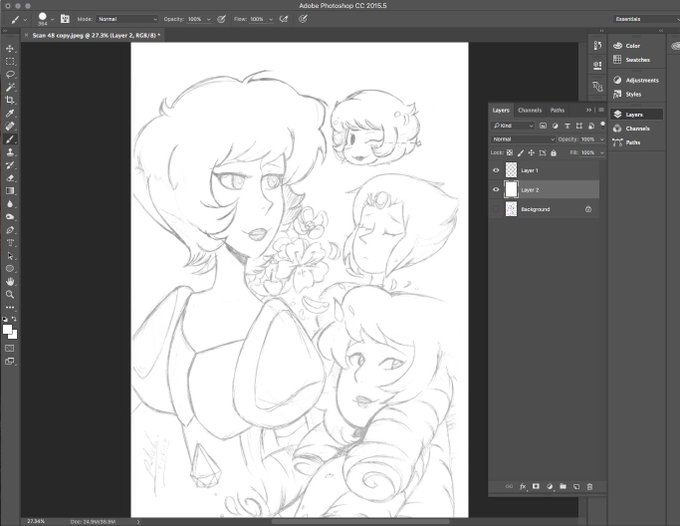Select the Eyedropper tool
Viewport: 680px width, 526px height.
[x=10, y=113]
